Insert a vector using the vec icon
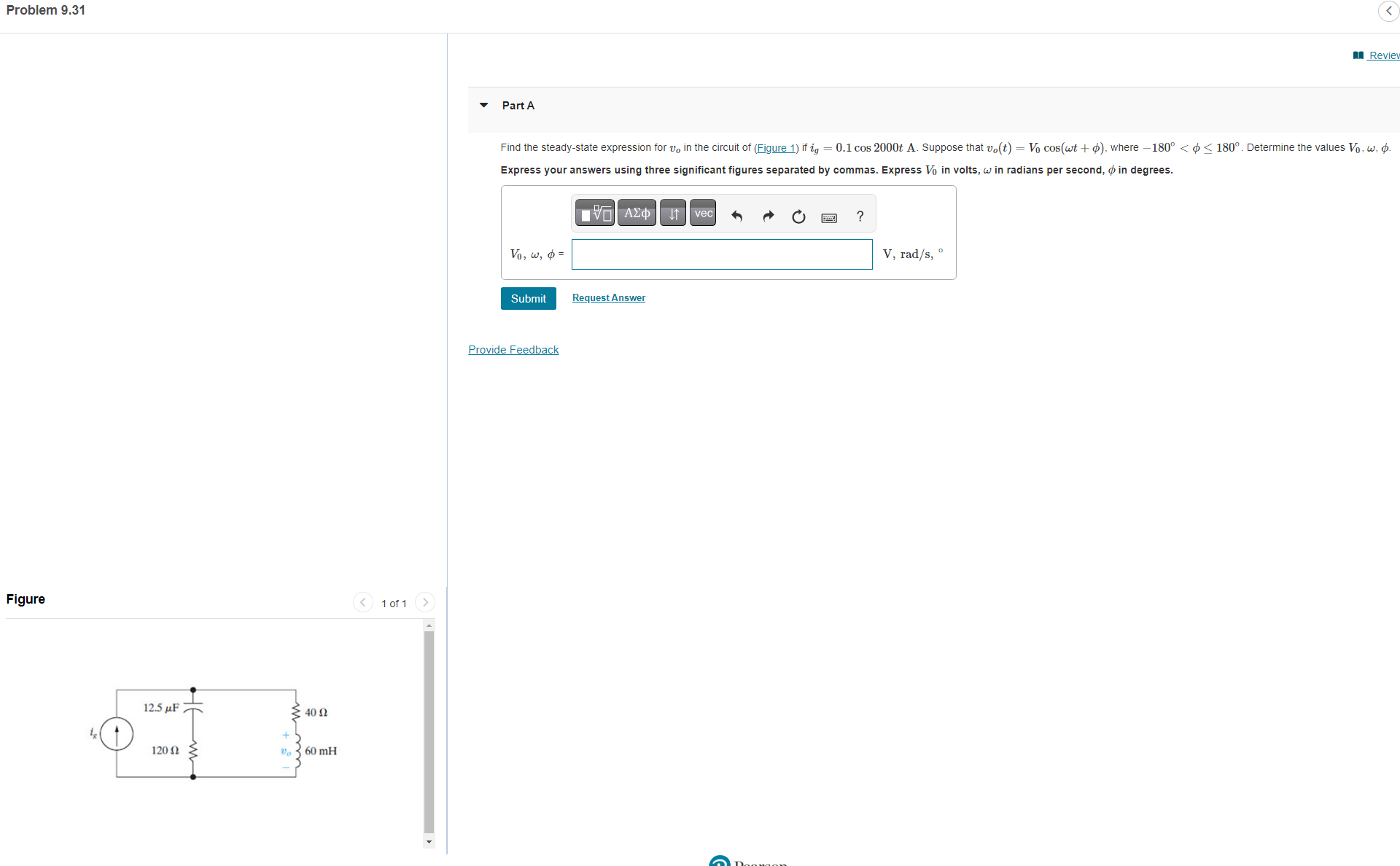 (x=702, y=213)
